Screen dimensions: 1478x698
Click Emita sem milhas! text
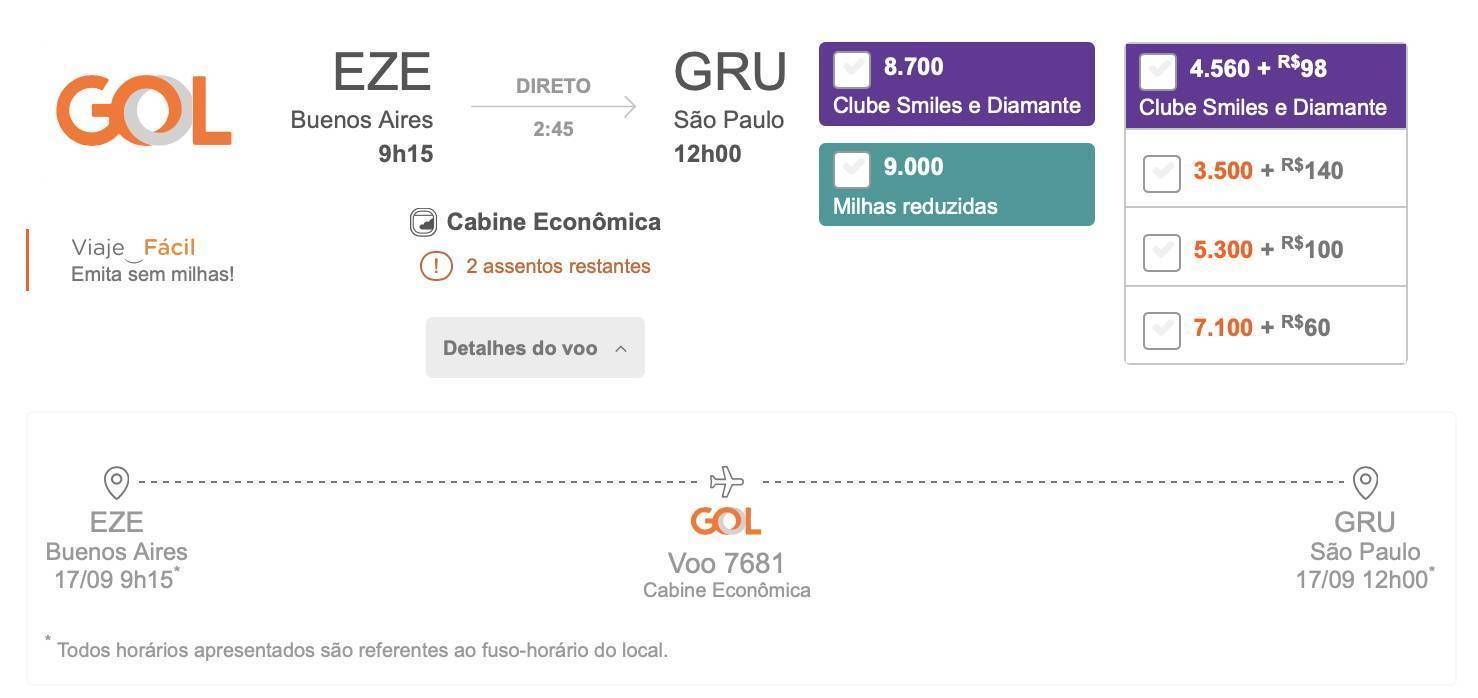[153, 274]
